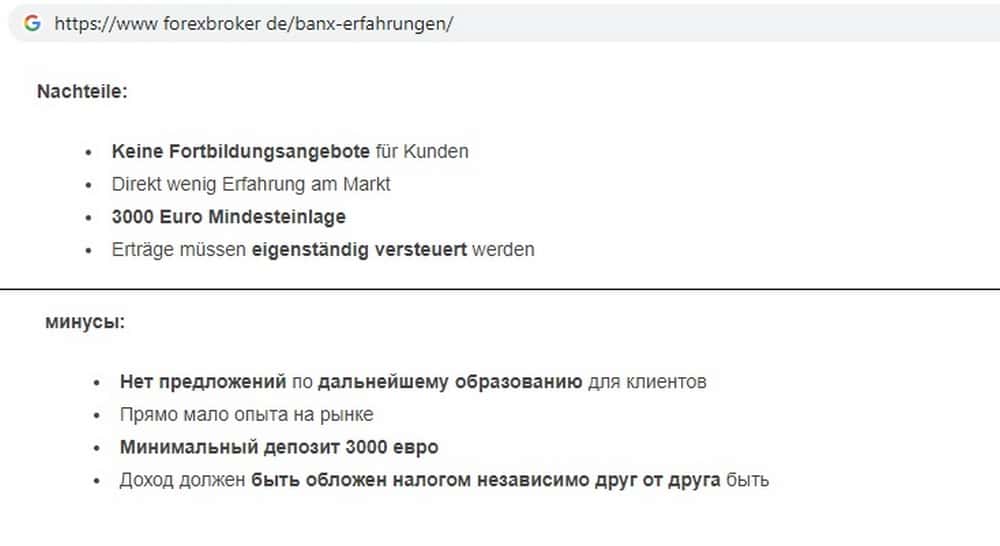Click the line "Direkt wenig Erfahrung am Markt"

tap(251, 184)
